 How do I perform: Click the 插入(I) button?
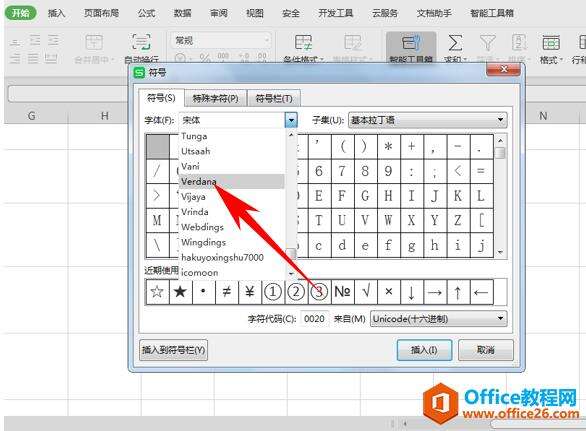(x=424, y=350)
